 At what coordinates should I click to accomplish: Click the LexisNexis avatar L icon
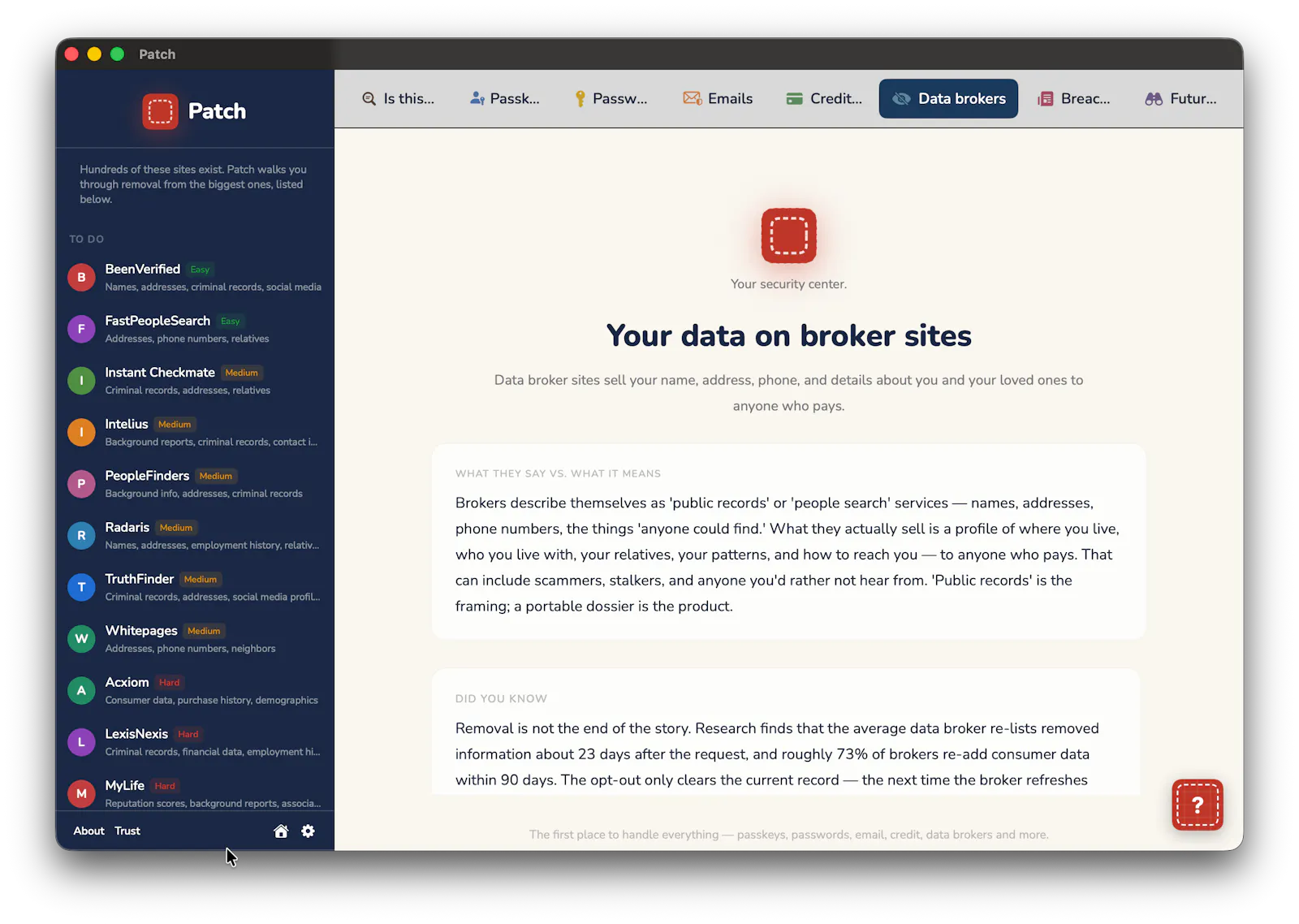[81, 742]
